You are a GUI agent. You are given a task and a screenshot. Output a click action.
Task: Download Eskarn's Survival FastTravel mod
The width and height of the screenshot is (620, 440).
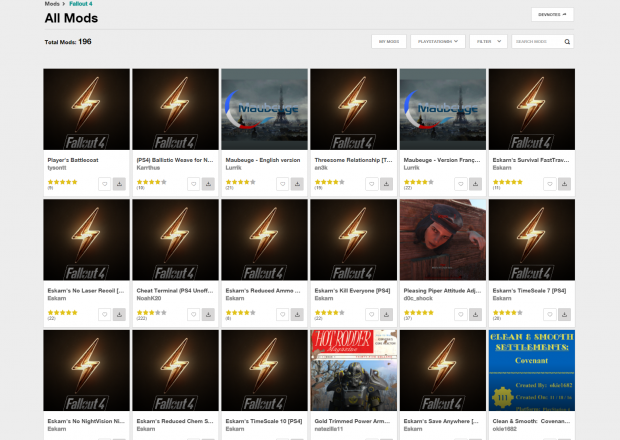pyautogui.click(x=564, y=184)
